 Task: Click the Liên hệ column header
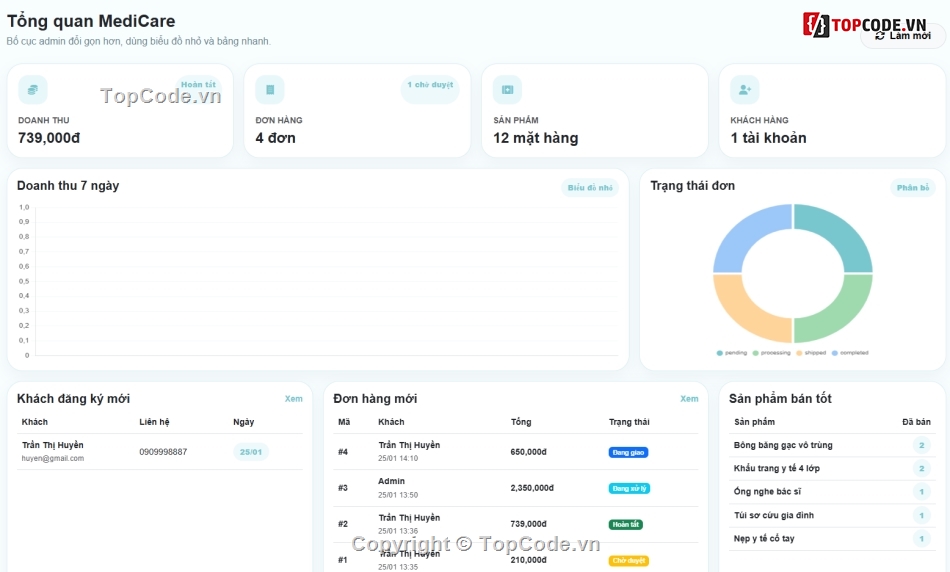click(x=154, y=422)
